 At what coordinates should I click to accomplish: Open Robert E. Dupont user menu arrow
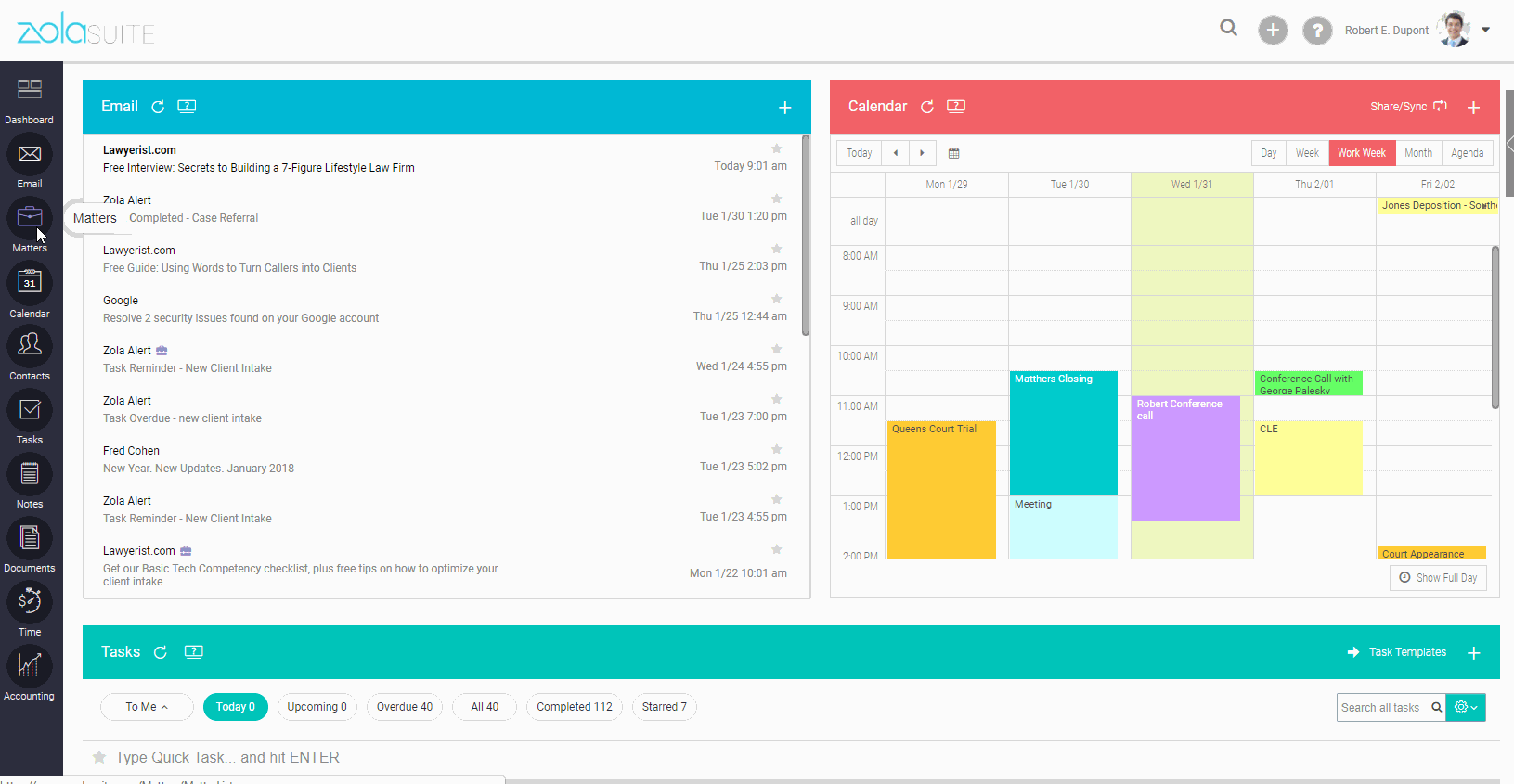(1485, 30)
